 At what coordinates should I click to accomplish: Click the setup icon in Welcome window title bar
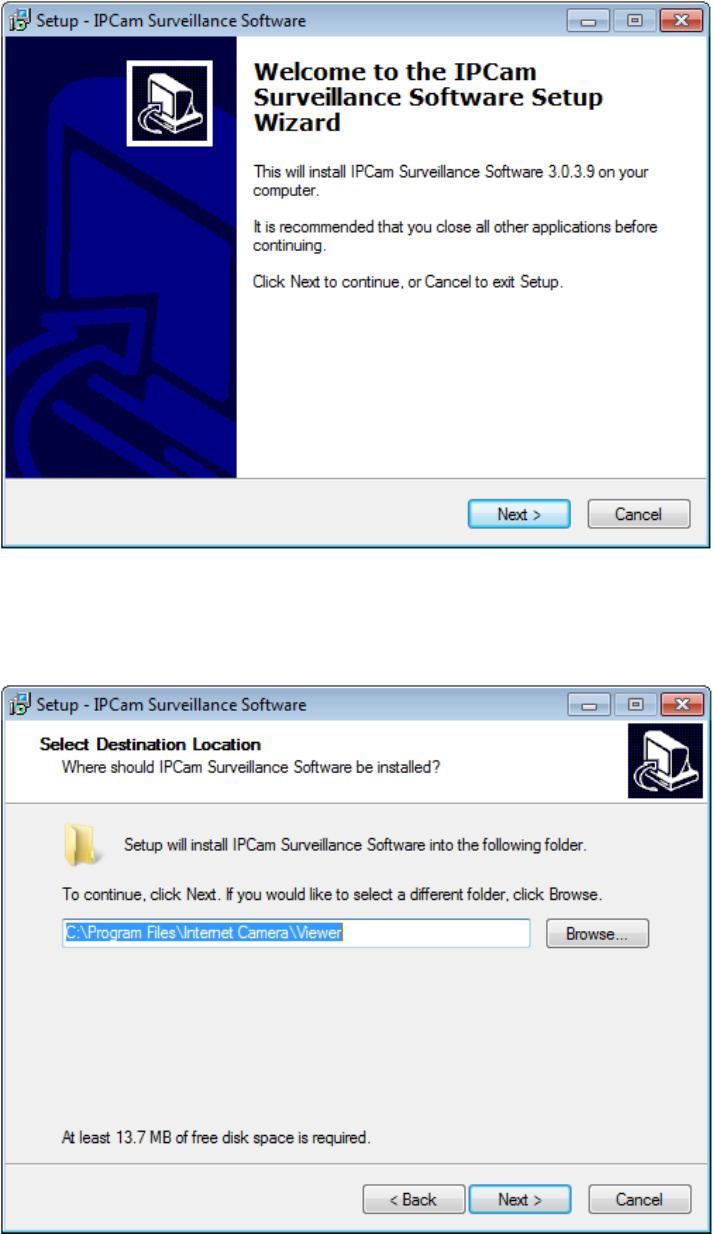[21, 20]
